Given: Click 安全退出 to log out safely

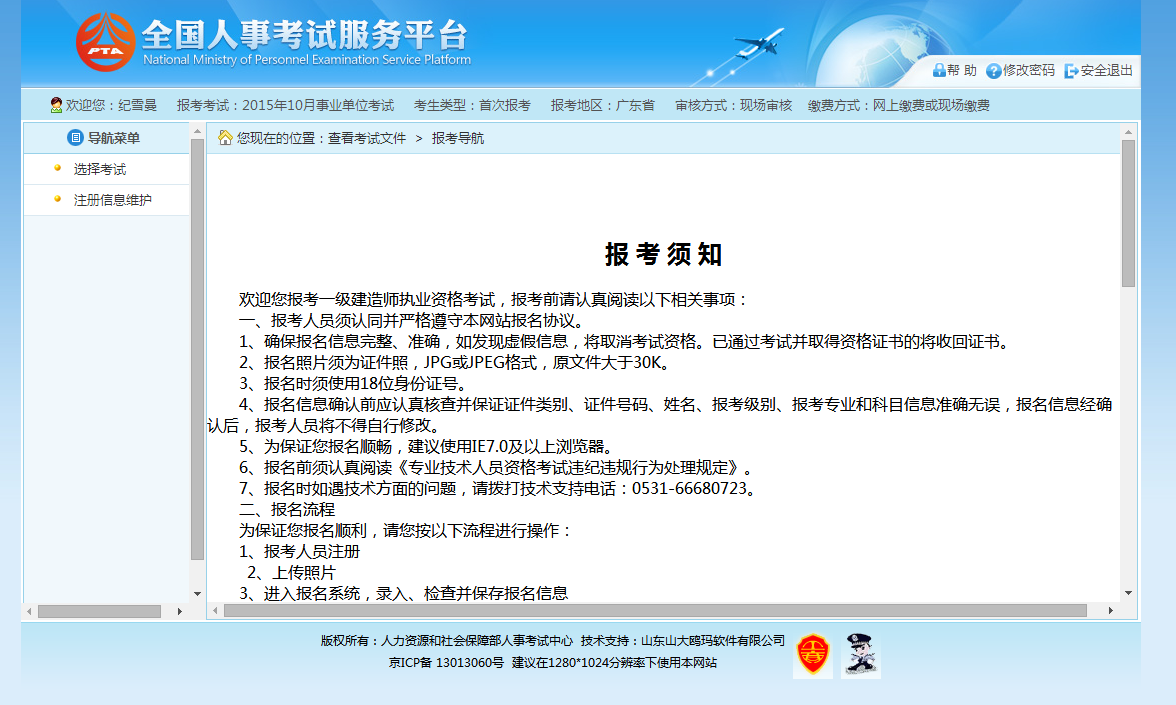Looking at the screenshot, I should (1106, 70).
